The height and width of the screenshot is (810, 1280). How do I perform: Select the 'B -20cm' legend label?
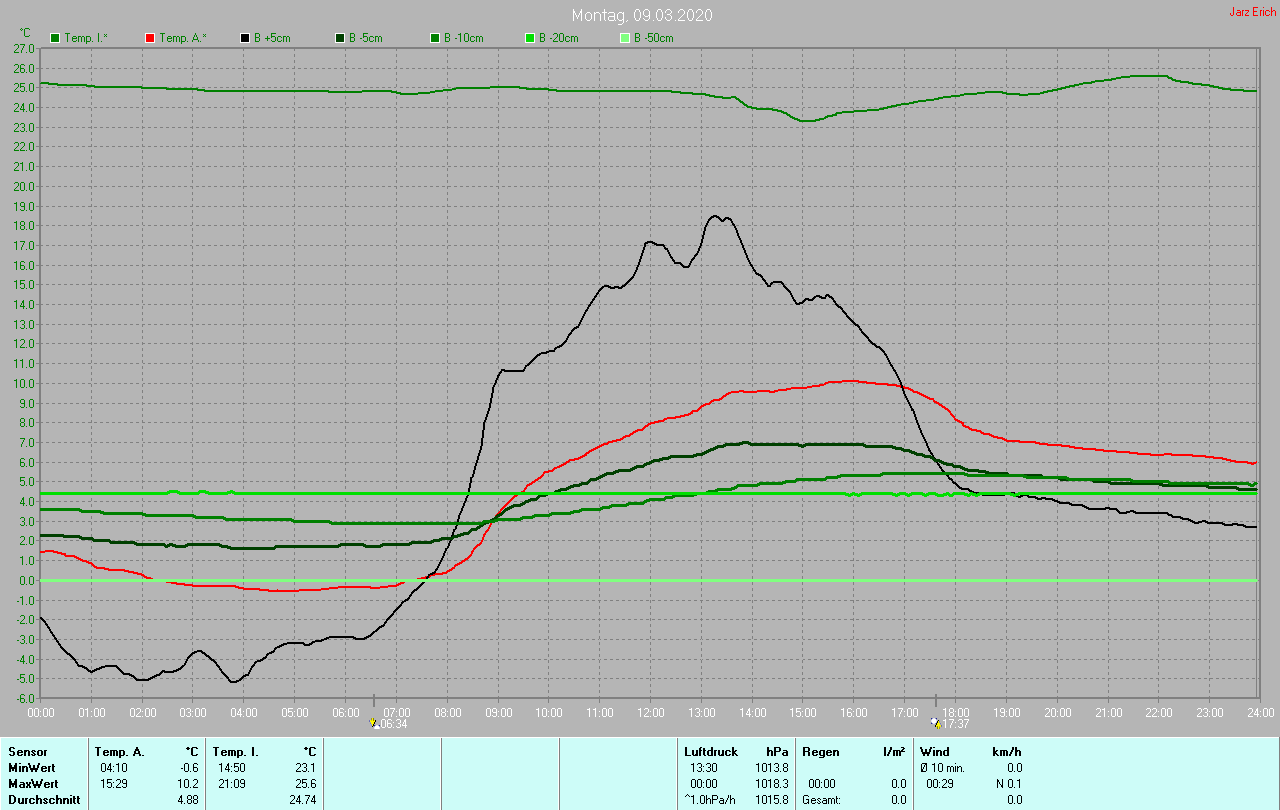click(x=559, y=38)
